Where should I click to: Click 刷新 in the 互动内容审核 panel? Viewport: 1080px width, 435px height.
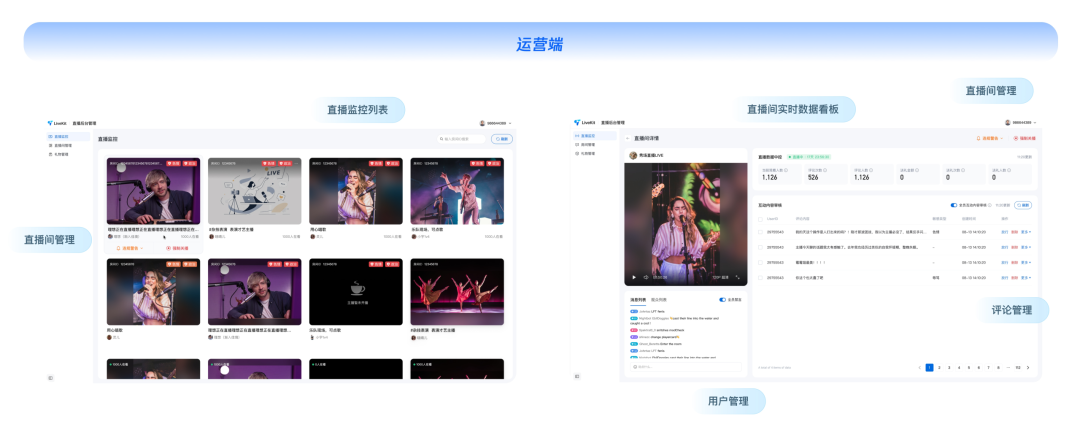pyautogui.click(x=1023, y=205)
